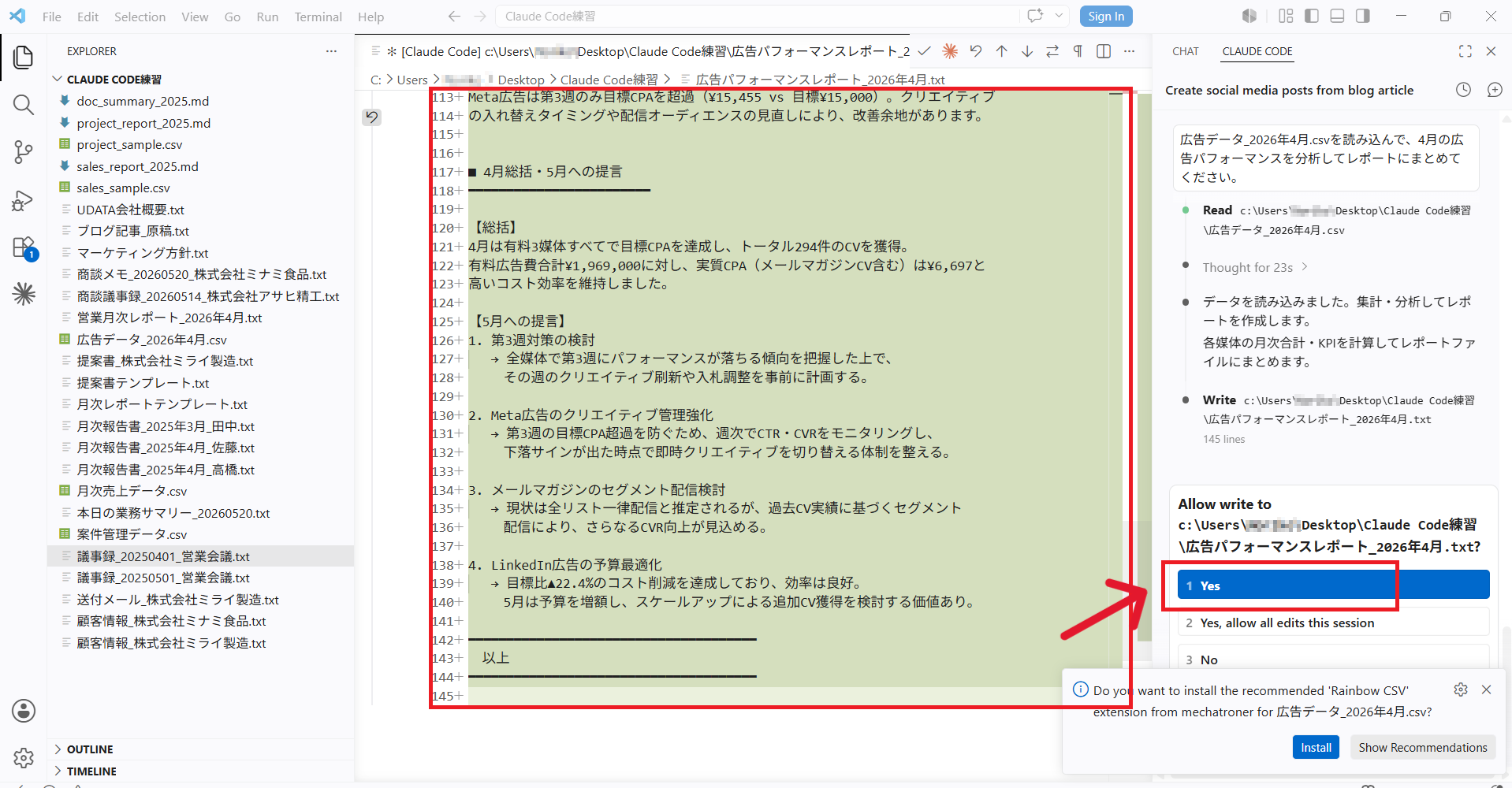The width and height of the screenshot is (1512, 788).
Task: Choose 'Yes, allow all edits this session'
Action: [1333, 623]
